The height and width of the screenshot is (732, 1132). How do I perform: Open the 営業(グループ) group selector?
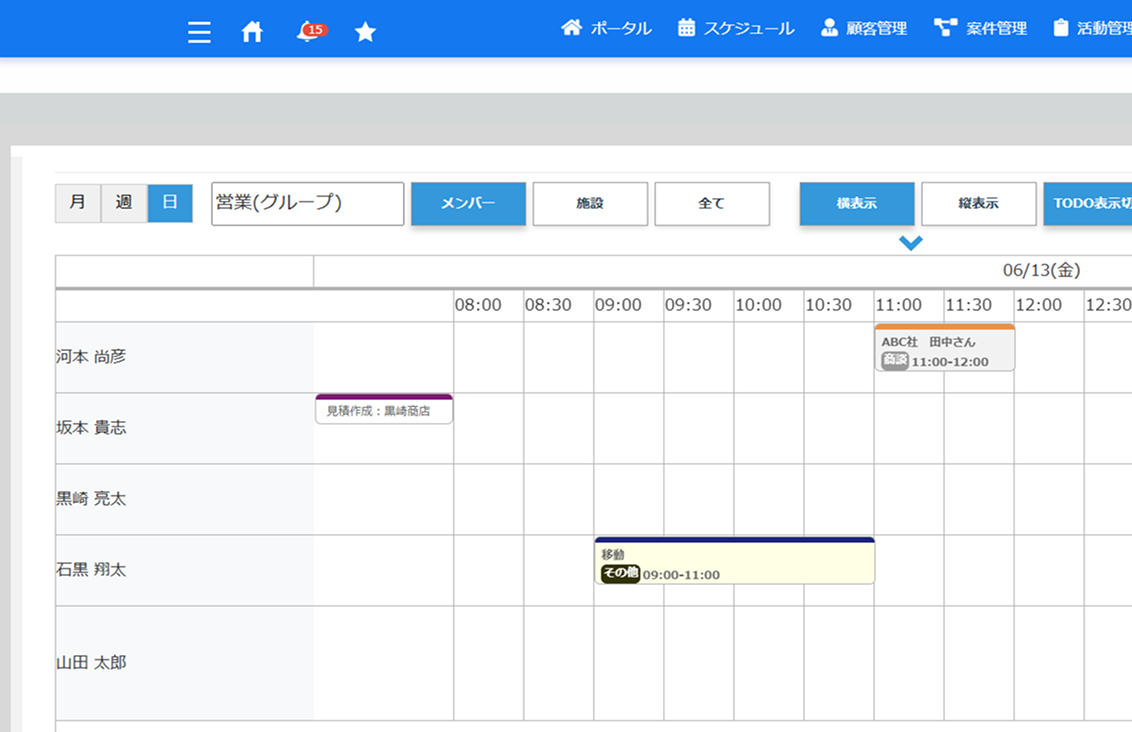click(308, 203)
